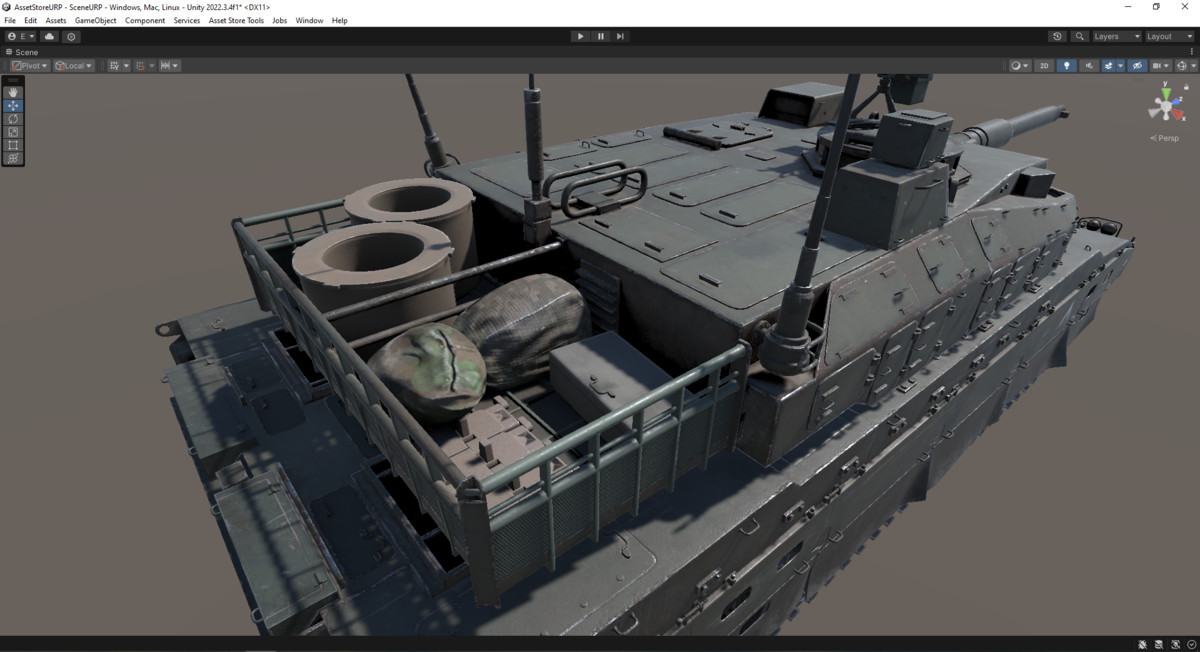Open undo history via the clock icon
This screenshot has width=1200, height=652.
tap(1057, 36)
